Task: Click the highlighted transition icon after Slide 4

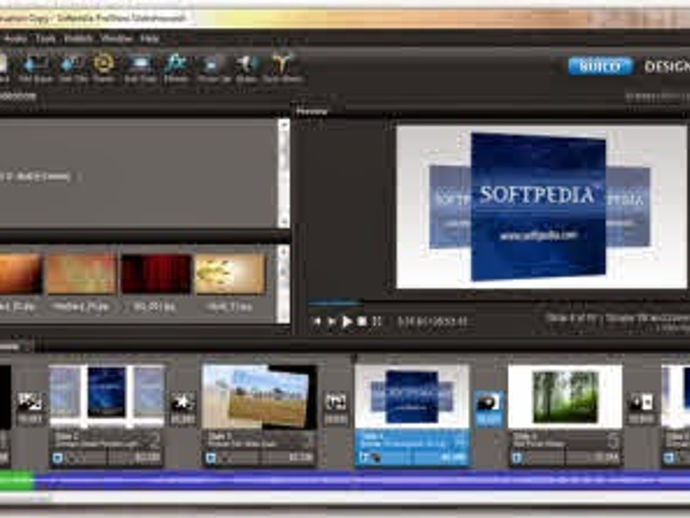Action: (x=488, y=401)
